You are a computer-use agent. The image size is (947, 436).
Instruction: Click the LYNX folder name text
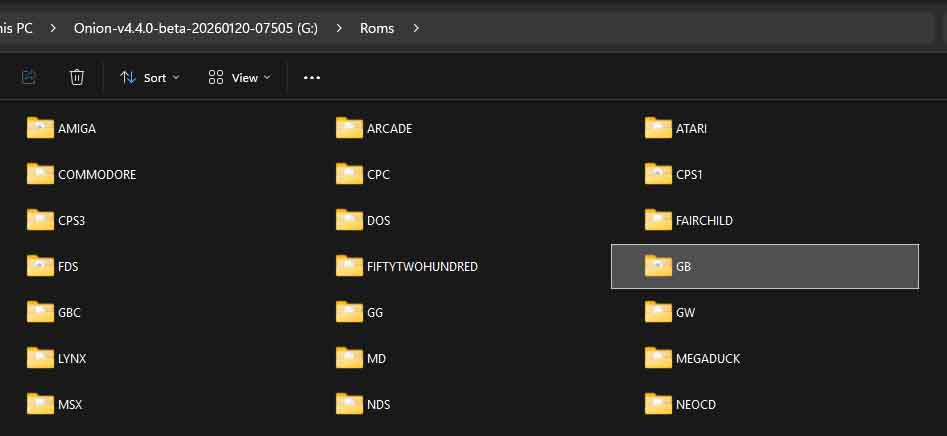click(72, 359)
